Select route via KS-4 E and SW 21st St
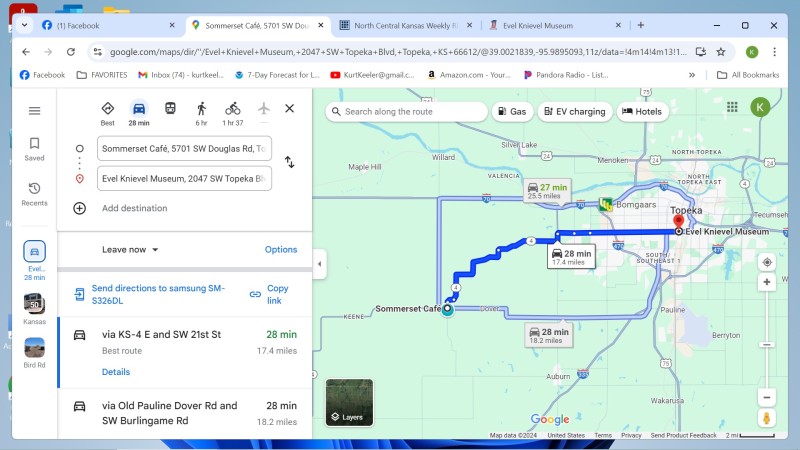Screen dimensions: 800x450 [186, 353]
